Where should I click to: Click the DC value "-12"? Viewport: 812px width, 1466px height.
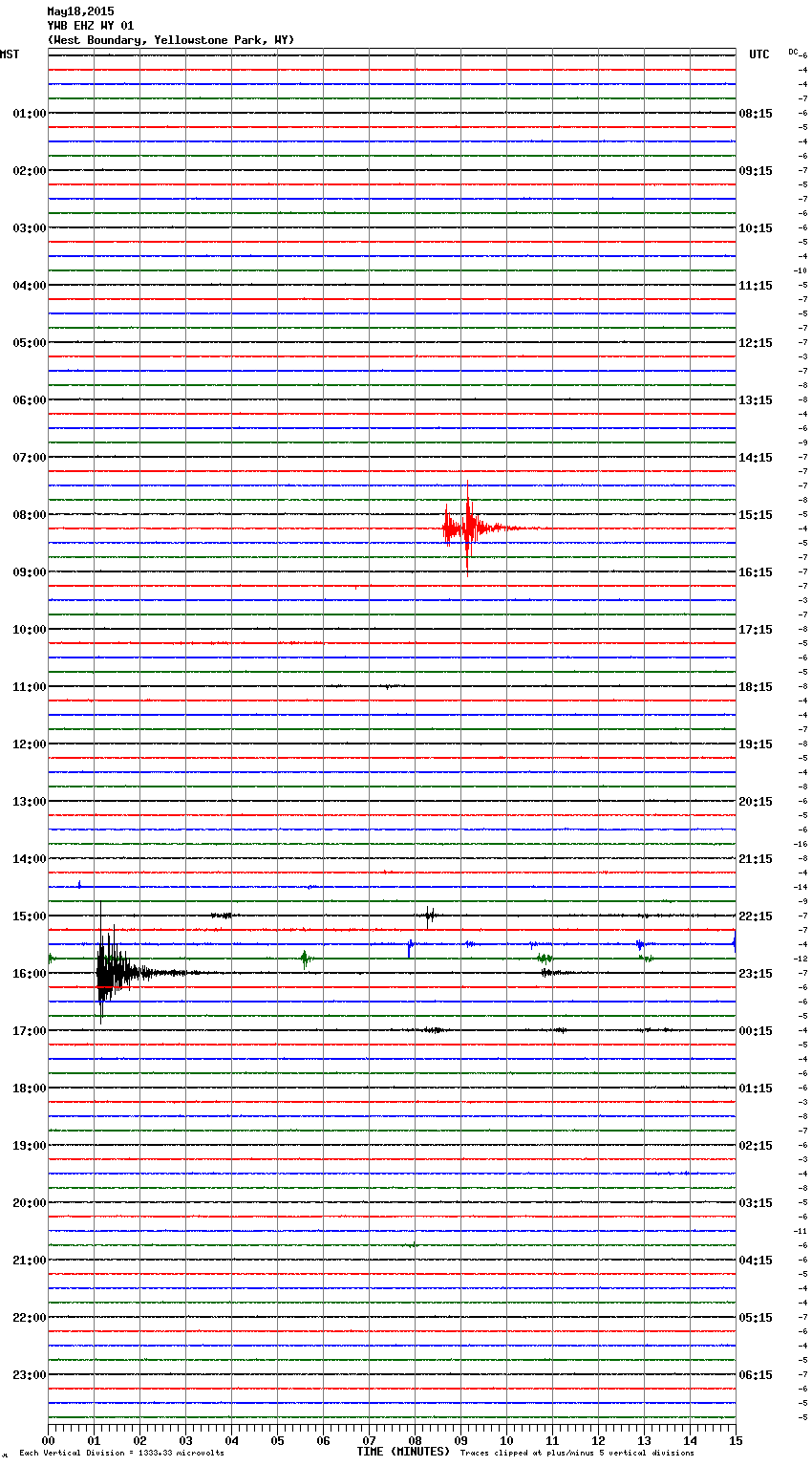801,959
